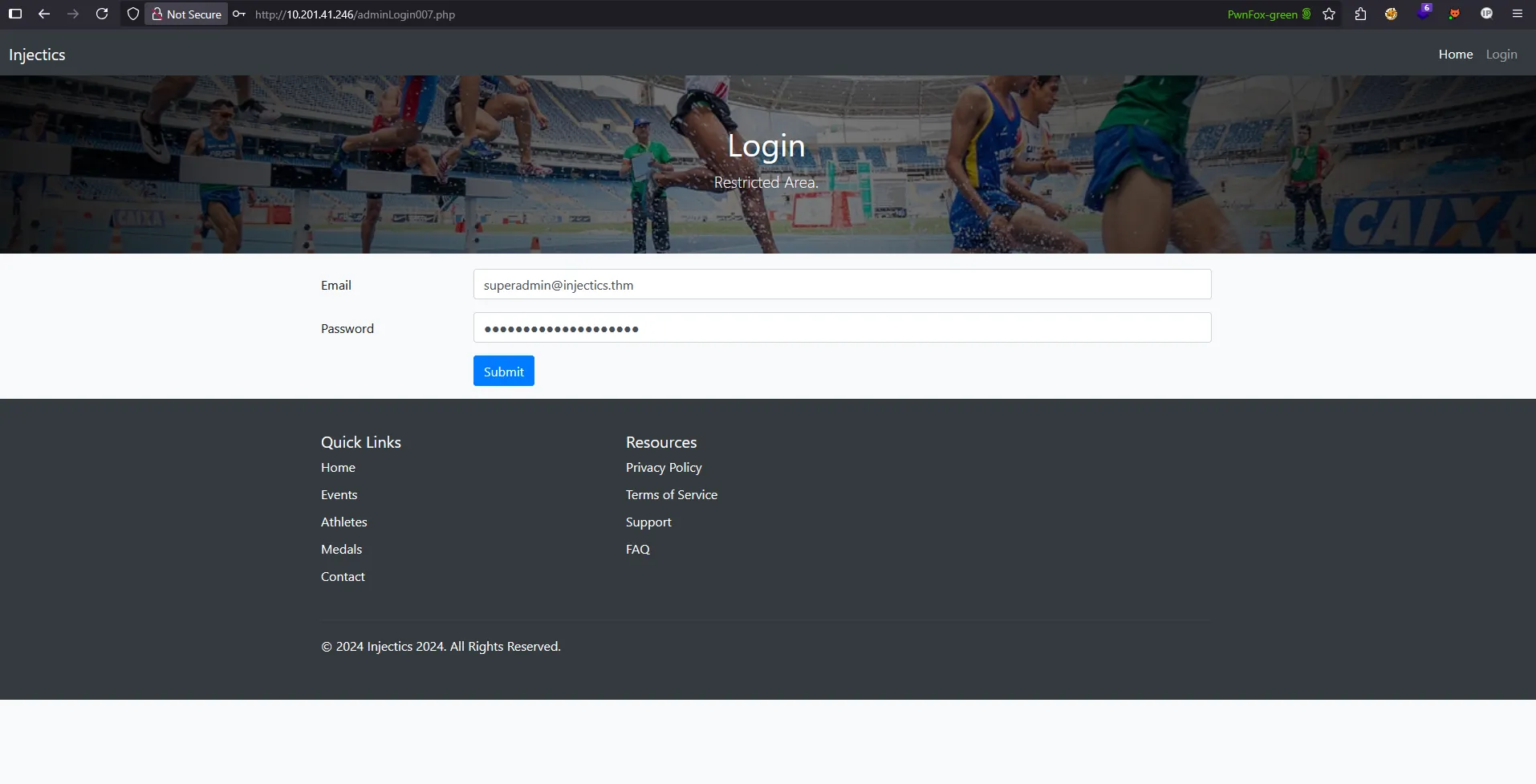Select 'Home' in the top navigation
Screen dimensions: 1536x784
pyautogui.click(x=1455, y=54)
